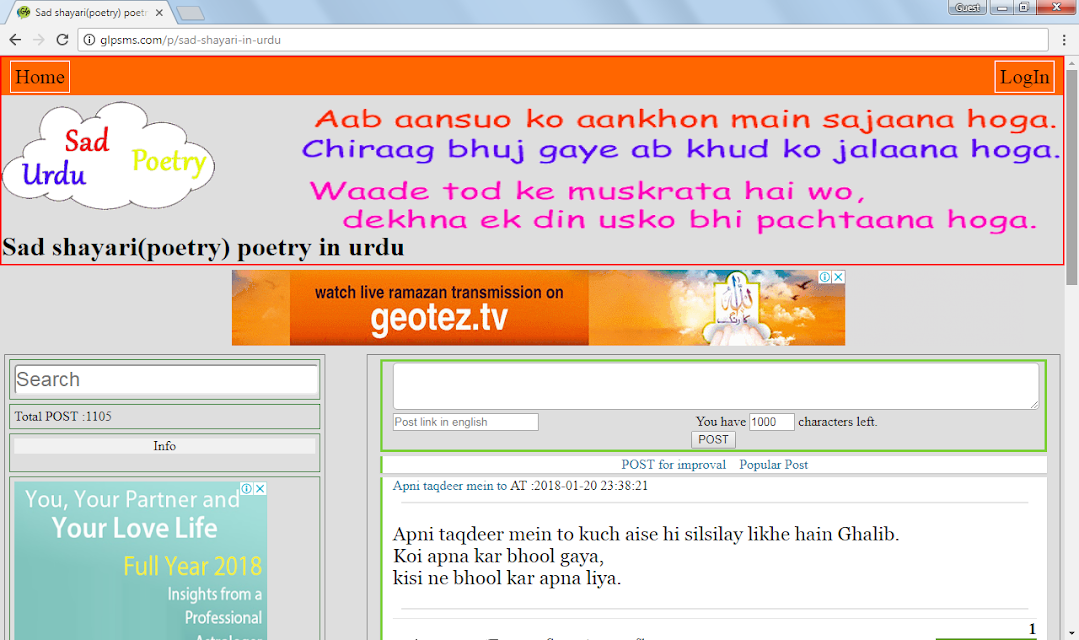Screen dimensions: 1079x640
Task: Click the browser forward arrow
Action: tap(39, 40)
